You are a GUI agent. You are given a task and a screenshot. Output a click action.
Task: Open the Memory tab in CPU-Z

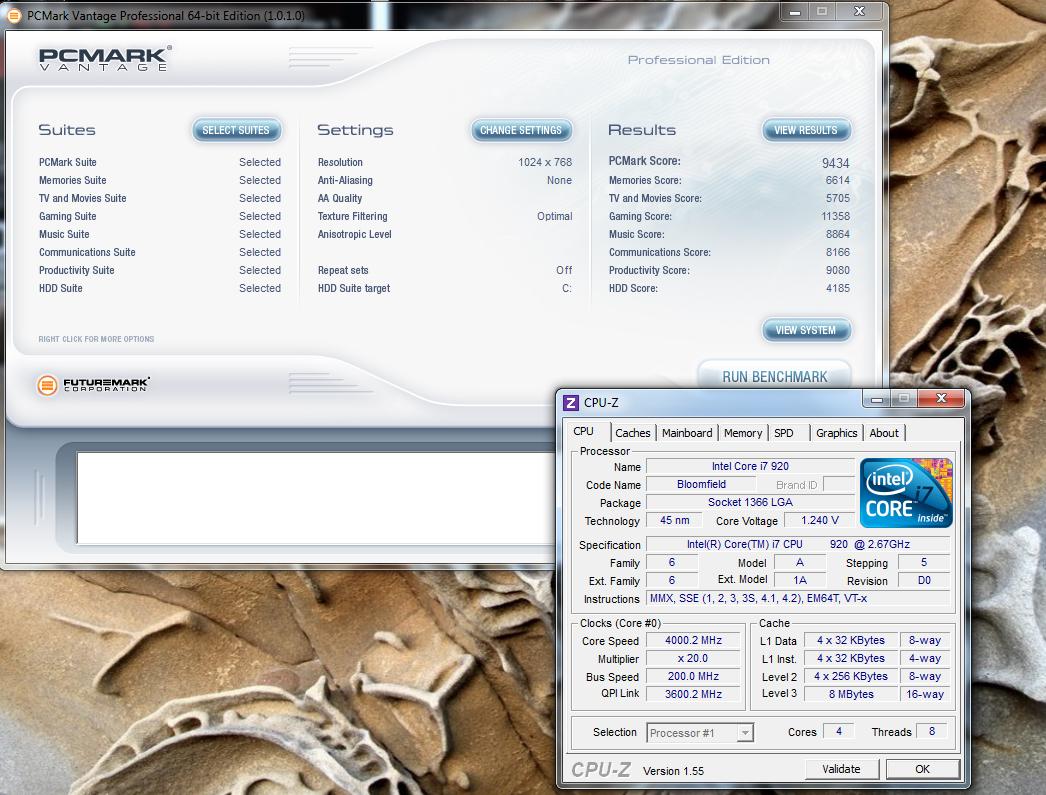(742, 433)
